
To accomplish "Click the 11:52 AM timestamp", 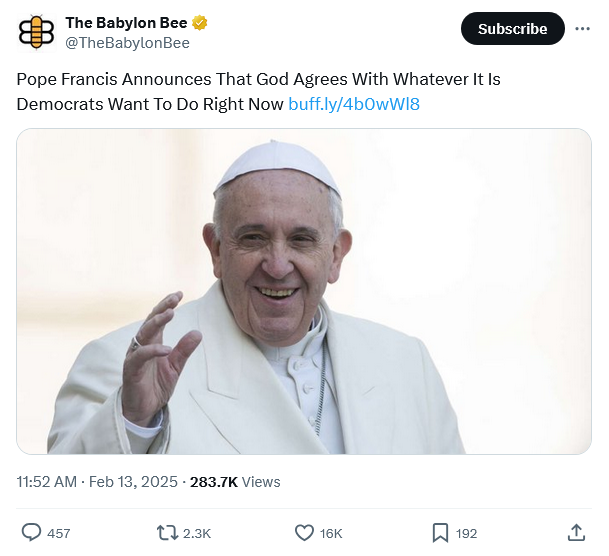I will pos(46,481).
